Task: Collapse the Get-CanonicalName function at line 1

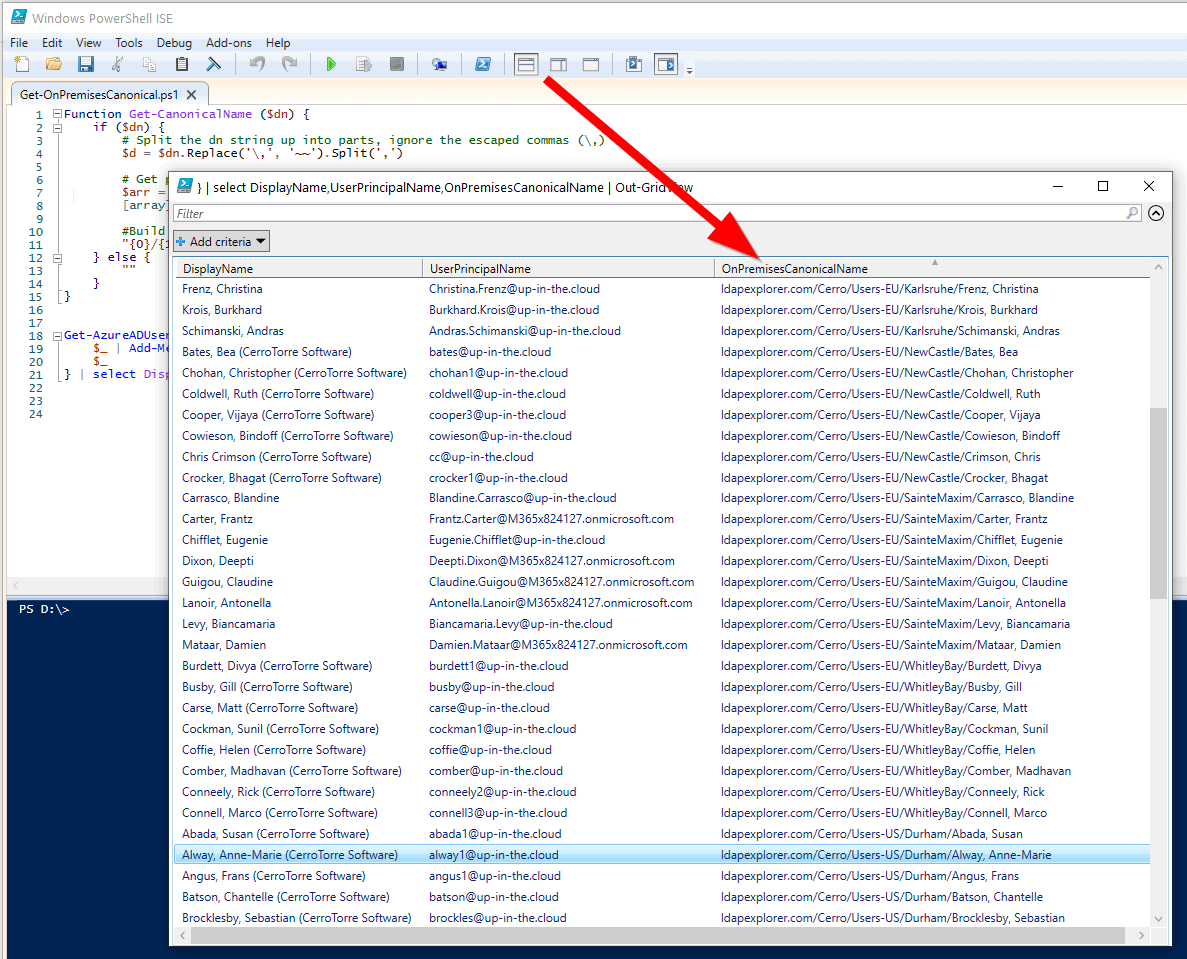Action: (57, 114)
